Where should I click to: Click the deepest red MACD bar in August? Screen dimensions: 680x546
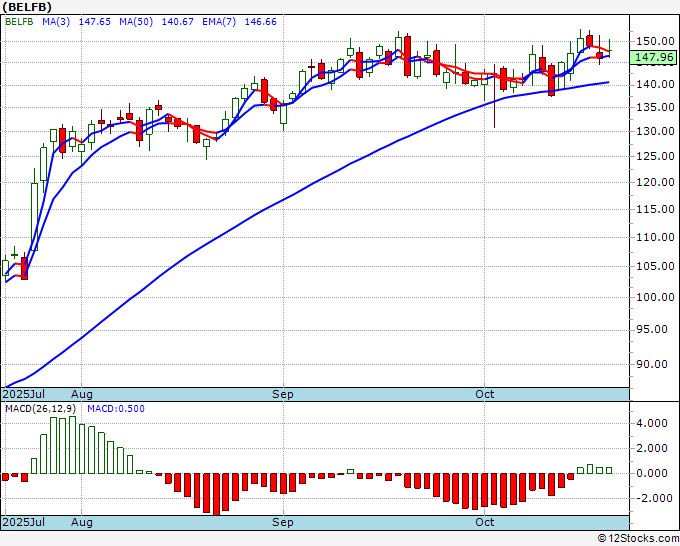(x=216, y=494)
